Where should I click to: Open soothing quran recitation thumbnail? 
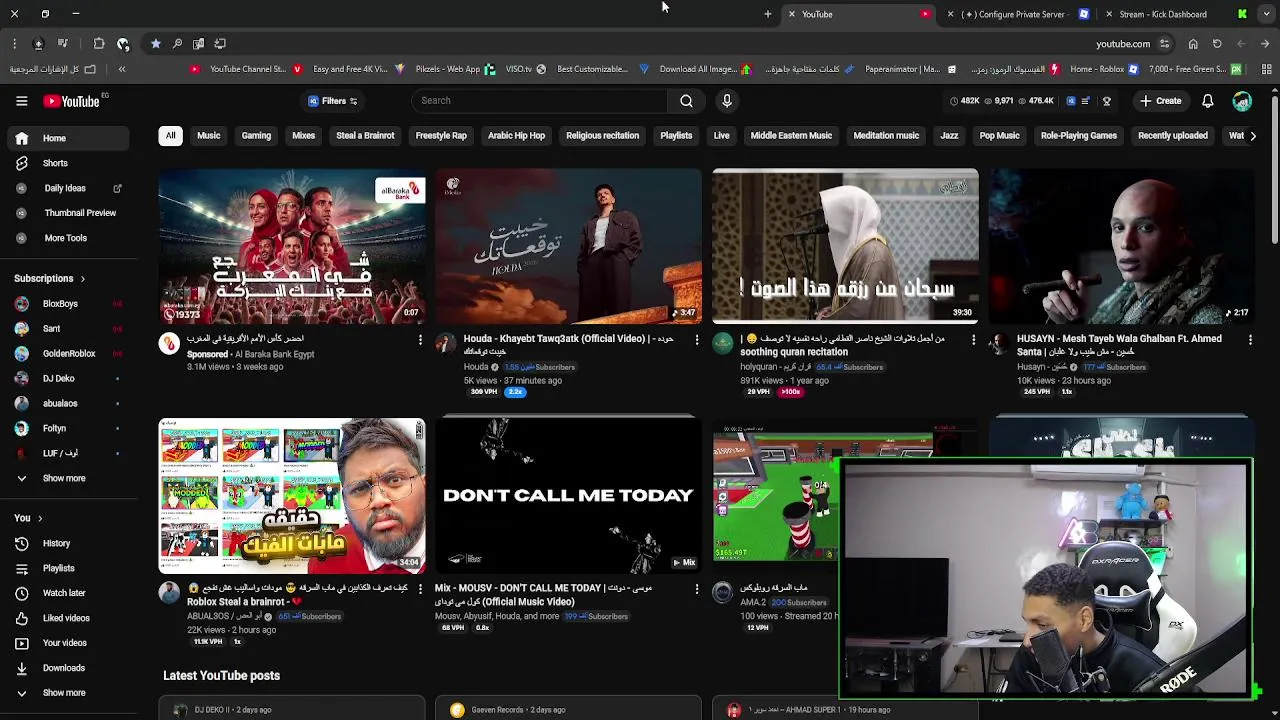pos(845,246)
